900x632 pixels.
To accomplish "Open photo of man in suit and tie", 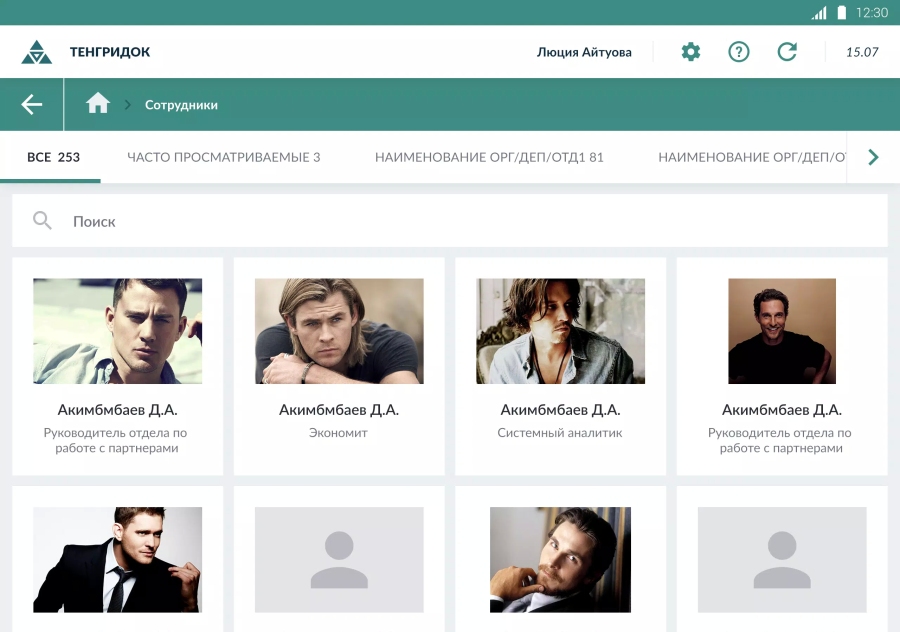I will pyautogui.click(x=118, y=560).
